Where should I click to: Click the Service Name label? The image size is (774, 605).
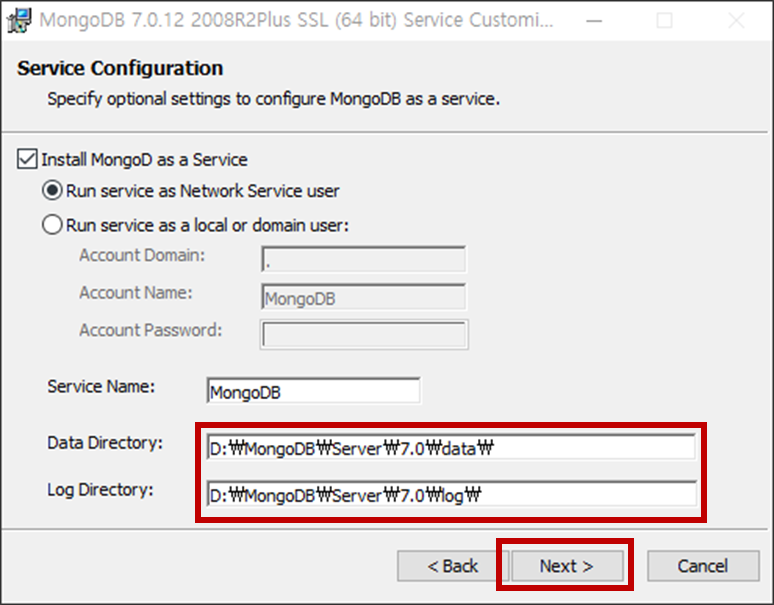(x=101, y=386)
